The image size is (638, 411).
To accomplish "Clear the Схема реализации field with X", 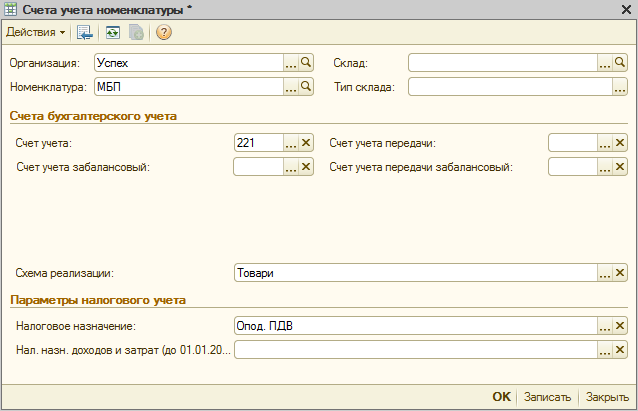I will [x=620, y=273].
